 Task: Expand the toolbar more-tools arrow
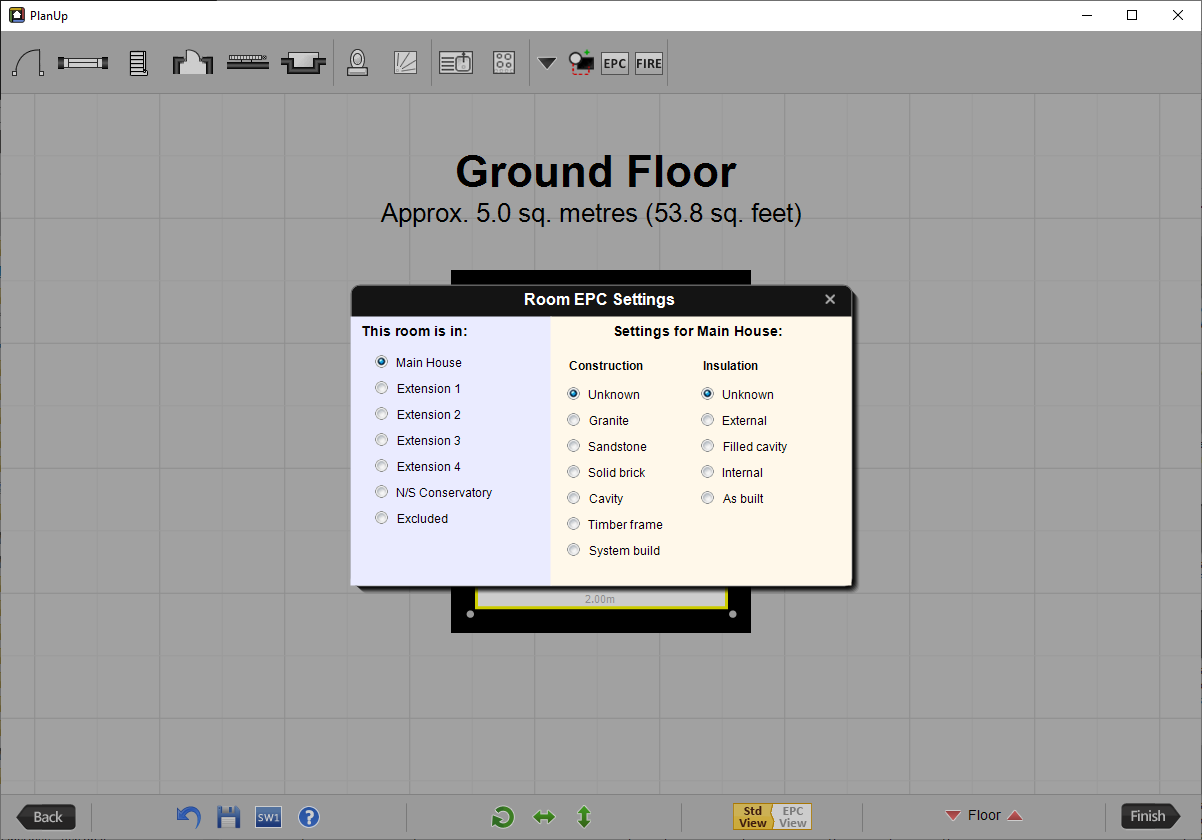[546, 63]
